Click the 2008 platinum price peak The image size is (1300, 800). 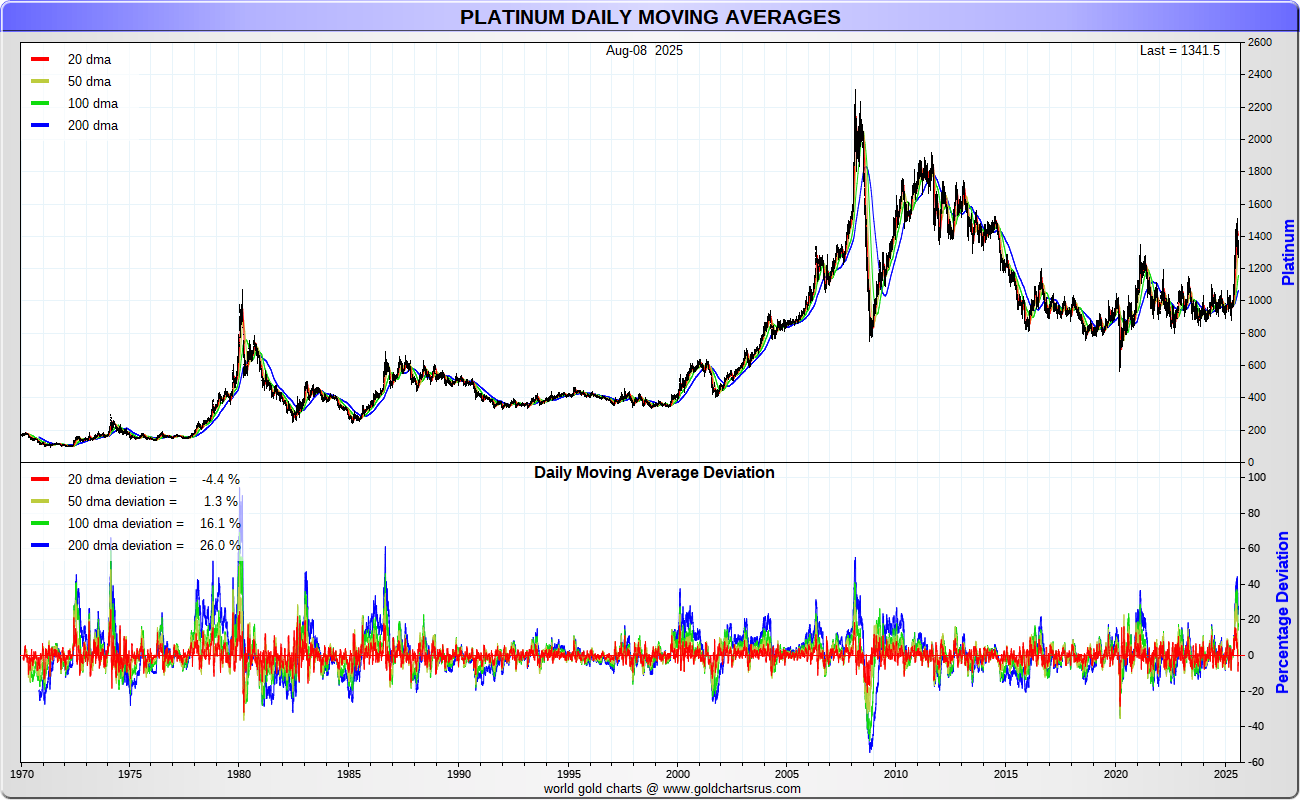[x=855, y=93]
